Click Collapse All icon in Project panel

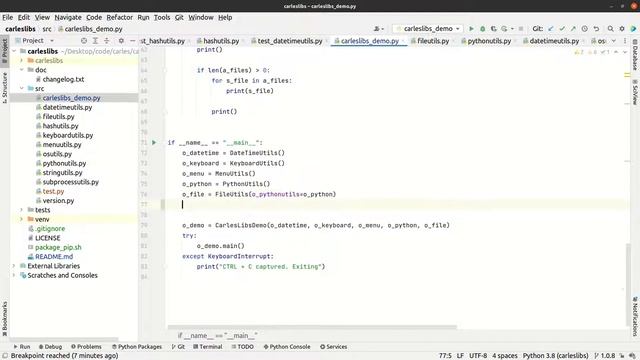tap(107, 40)
